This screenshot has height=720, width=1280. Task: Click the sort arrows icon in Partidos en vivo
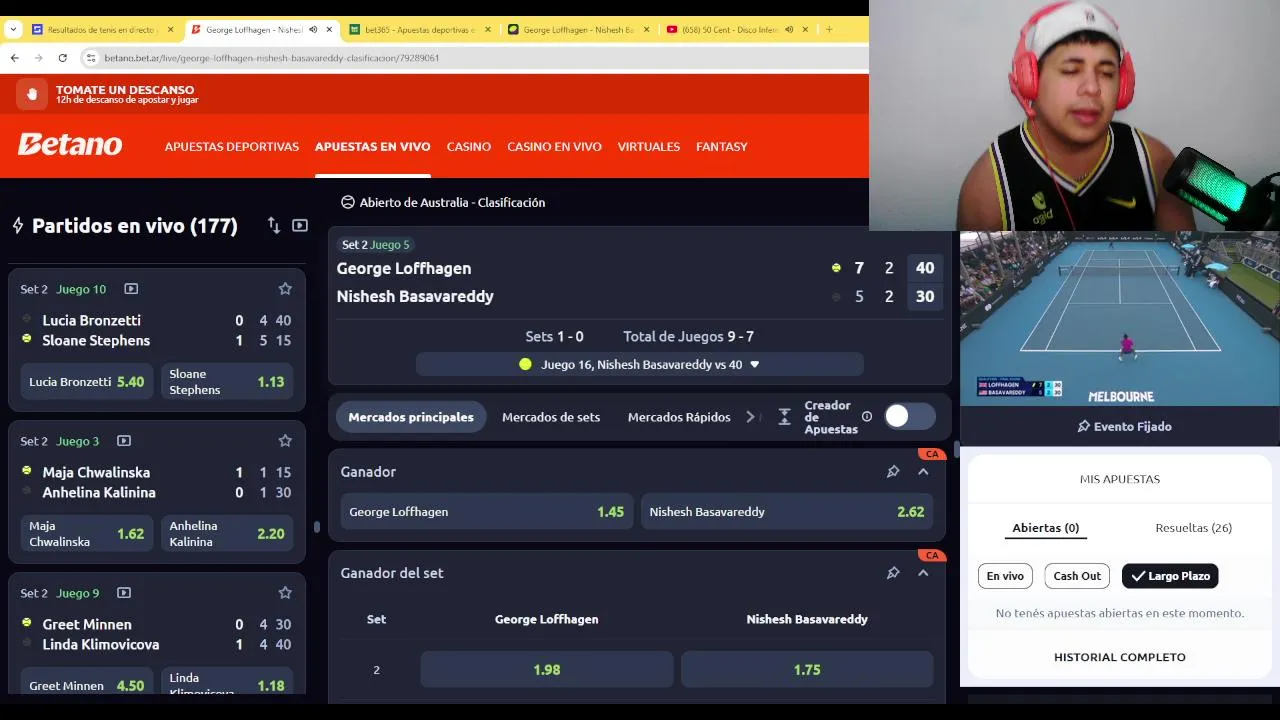point(274,226)
